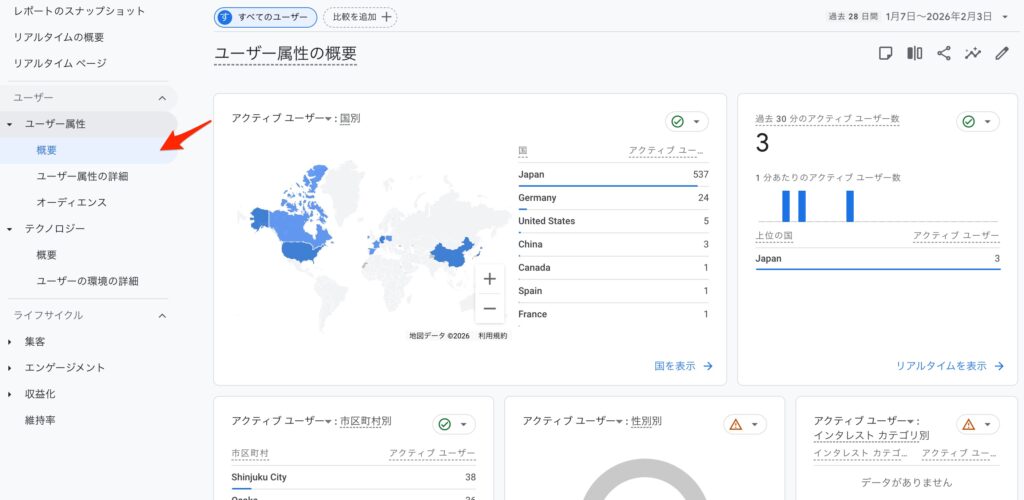1024x500 pixels.
Task: Click the リアルタイムを表示 link
Action: coord(950,366)
